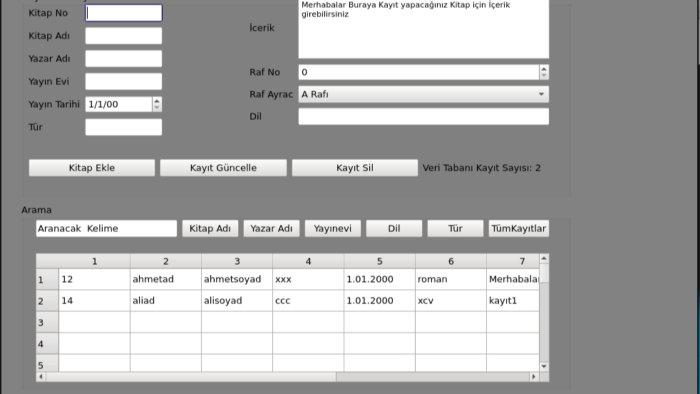The image size is (700, 394).
Task: Select the cell containing ccc
Action: 308,301
